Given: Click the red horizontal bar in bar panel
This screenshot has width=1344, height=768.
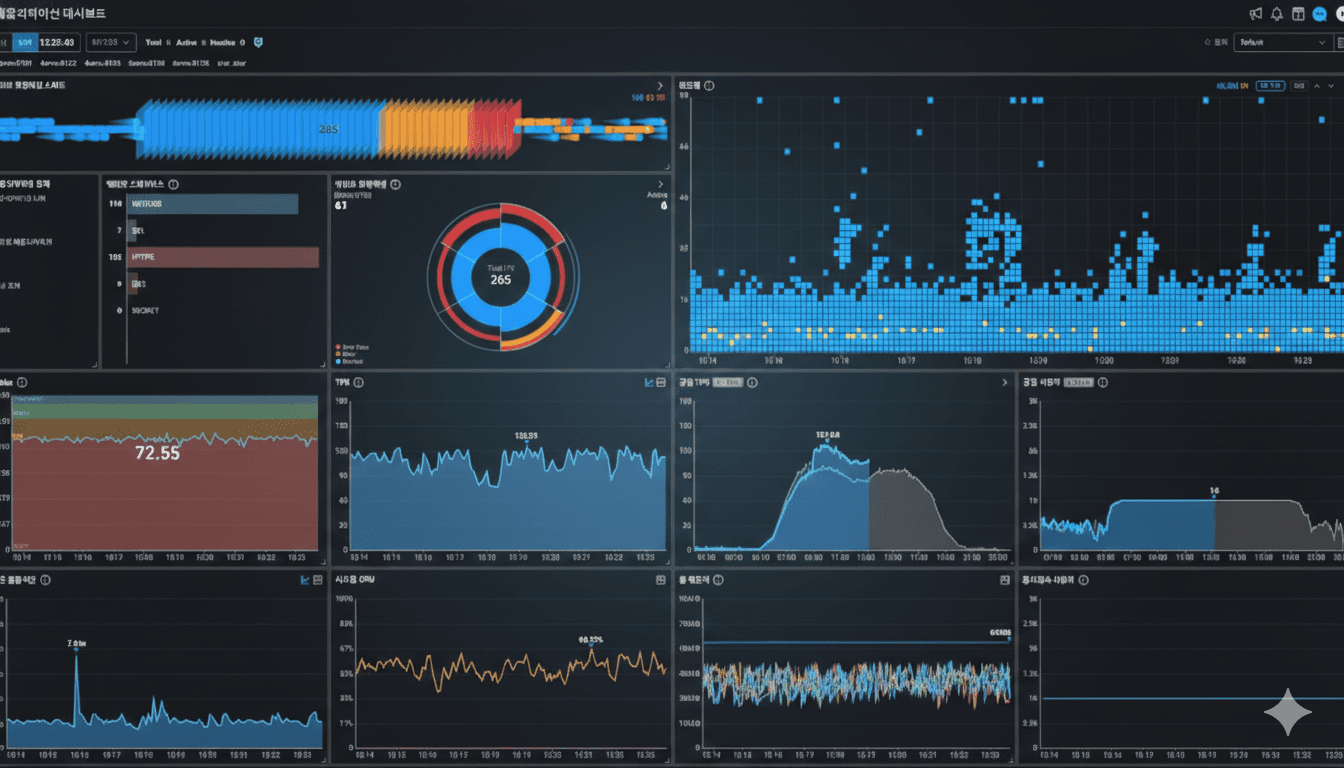Looking at the screenshot, I should tap(223, 257).
